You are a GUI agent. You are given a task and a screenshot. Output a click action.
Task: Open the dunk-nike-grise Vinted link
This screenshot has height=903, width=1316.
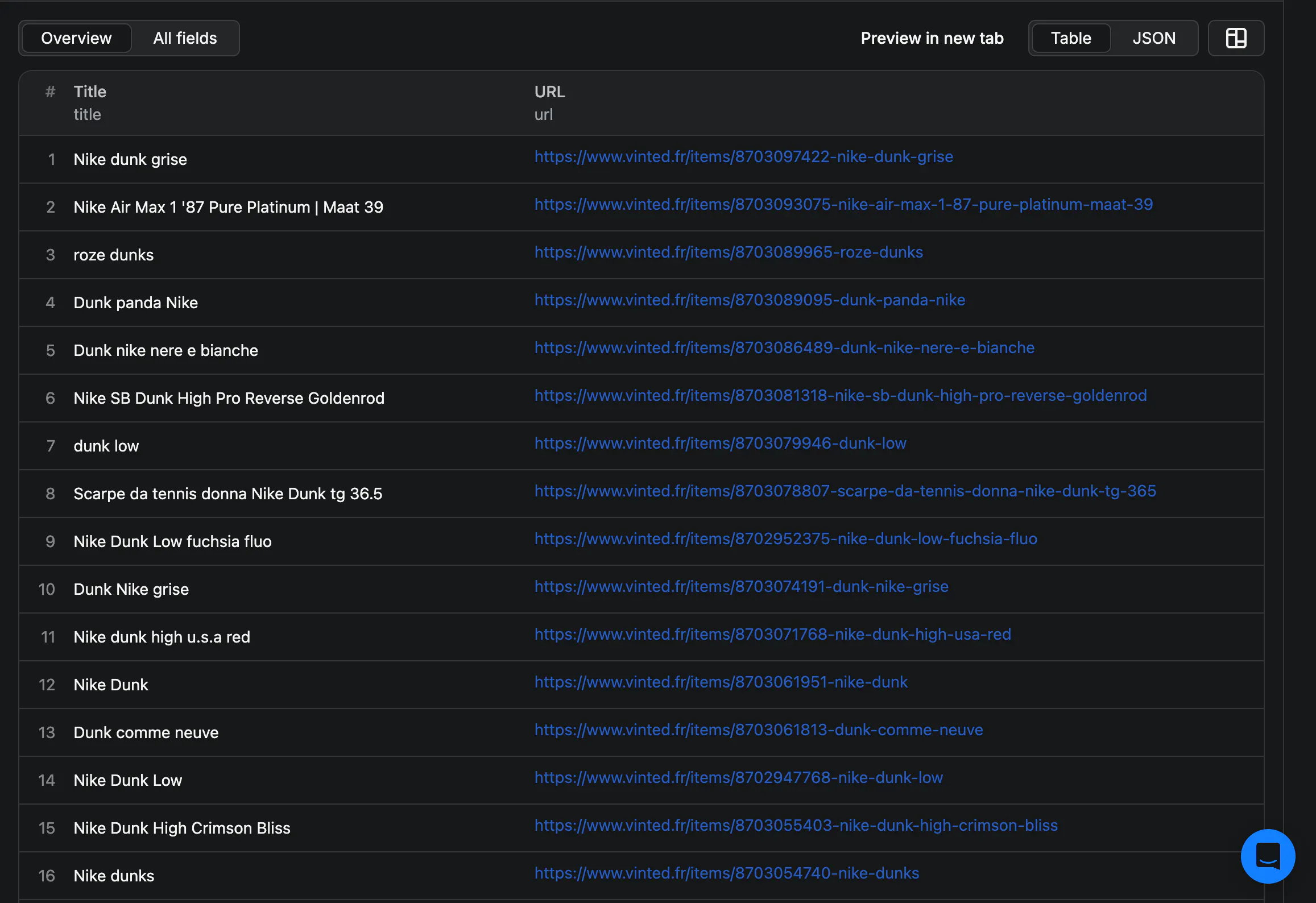[741, 586]
